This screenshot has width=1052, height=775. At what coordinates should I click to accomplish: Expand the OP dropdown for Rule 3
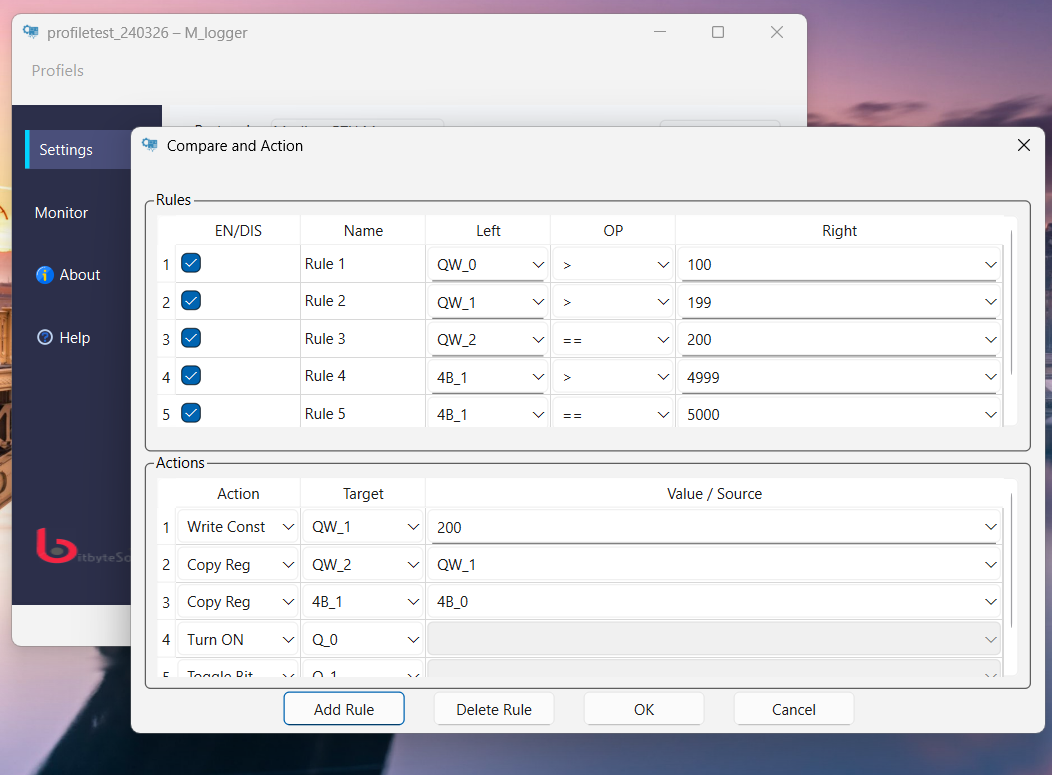[x=612, y=340]
